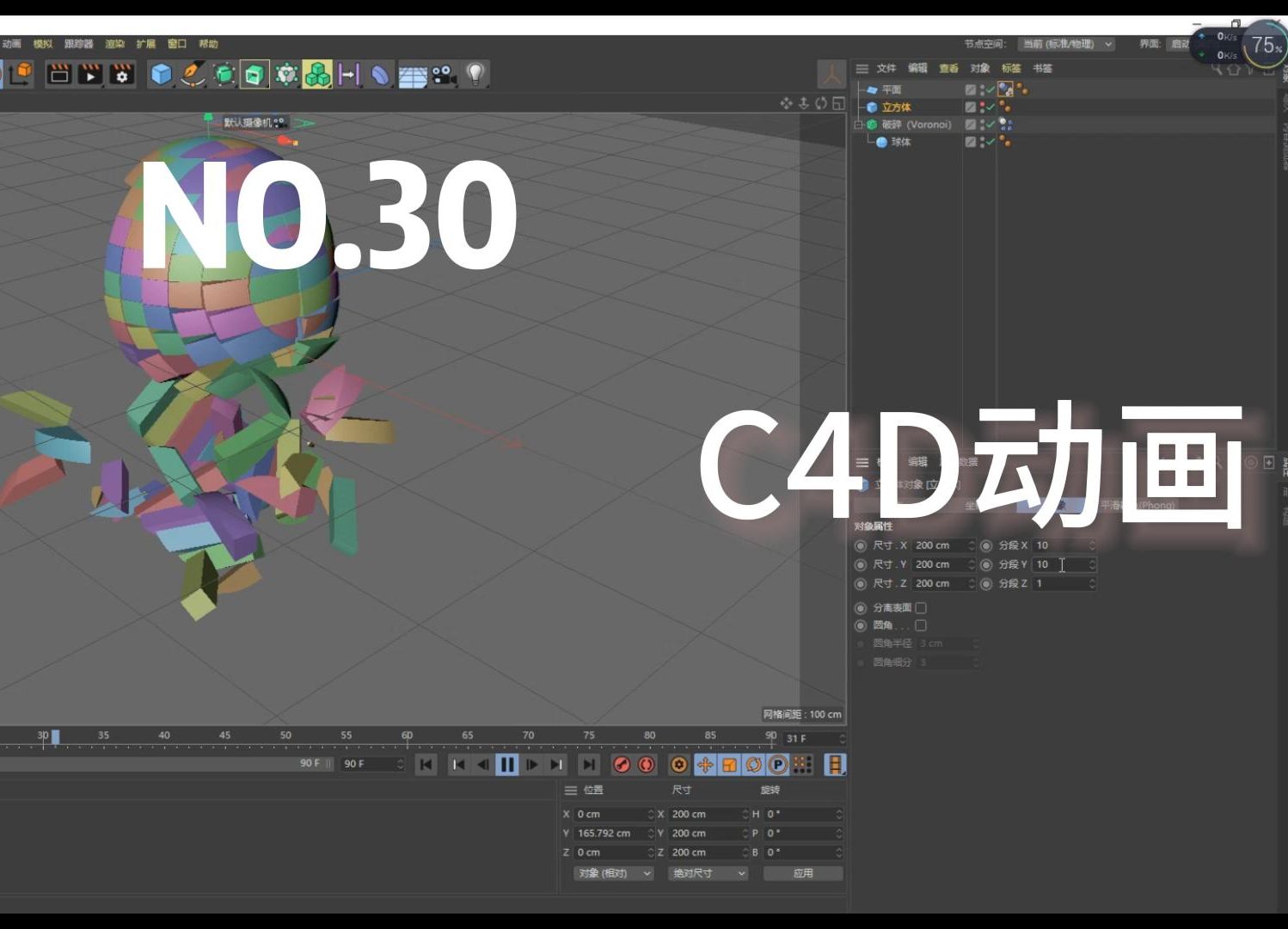Open the object manager 文件 menu
The image size is (1288, 929).
pos(886,69)
